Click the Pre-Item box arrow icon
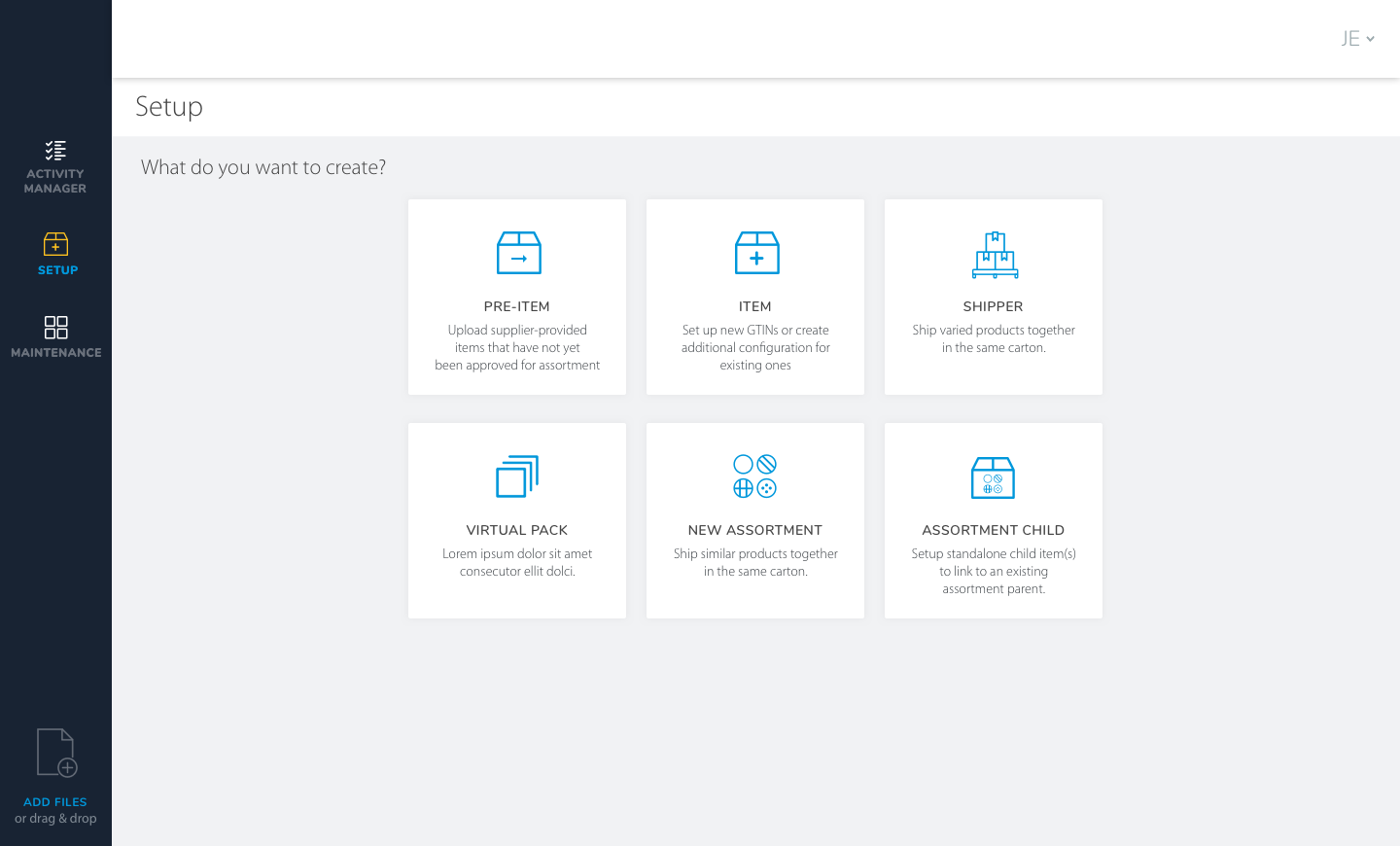The height and width of the screenshot is (846, 1400). pos(518,253)
